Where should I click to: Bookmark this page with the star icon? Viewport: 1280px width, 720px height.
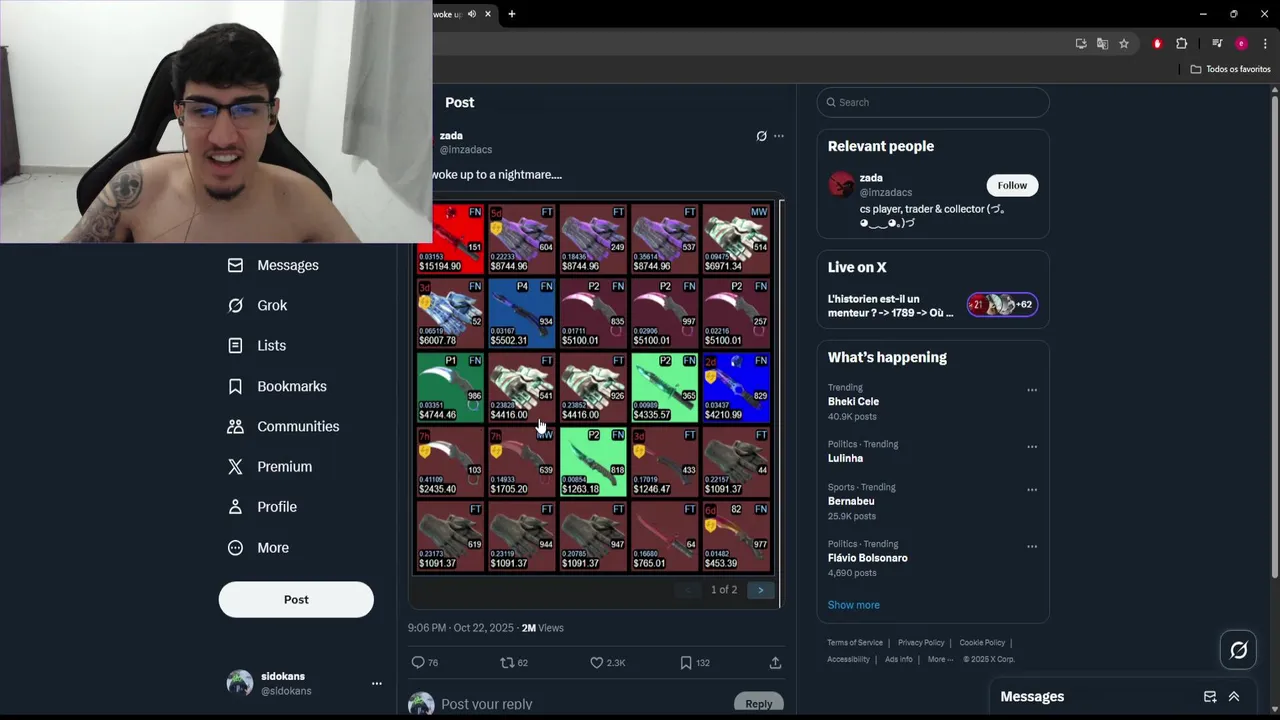click(x=1124, y=44)
